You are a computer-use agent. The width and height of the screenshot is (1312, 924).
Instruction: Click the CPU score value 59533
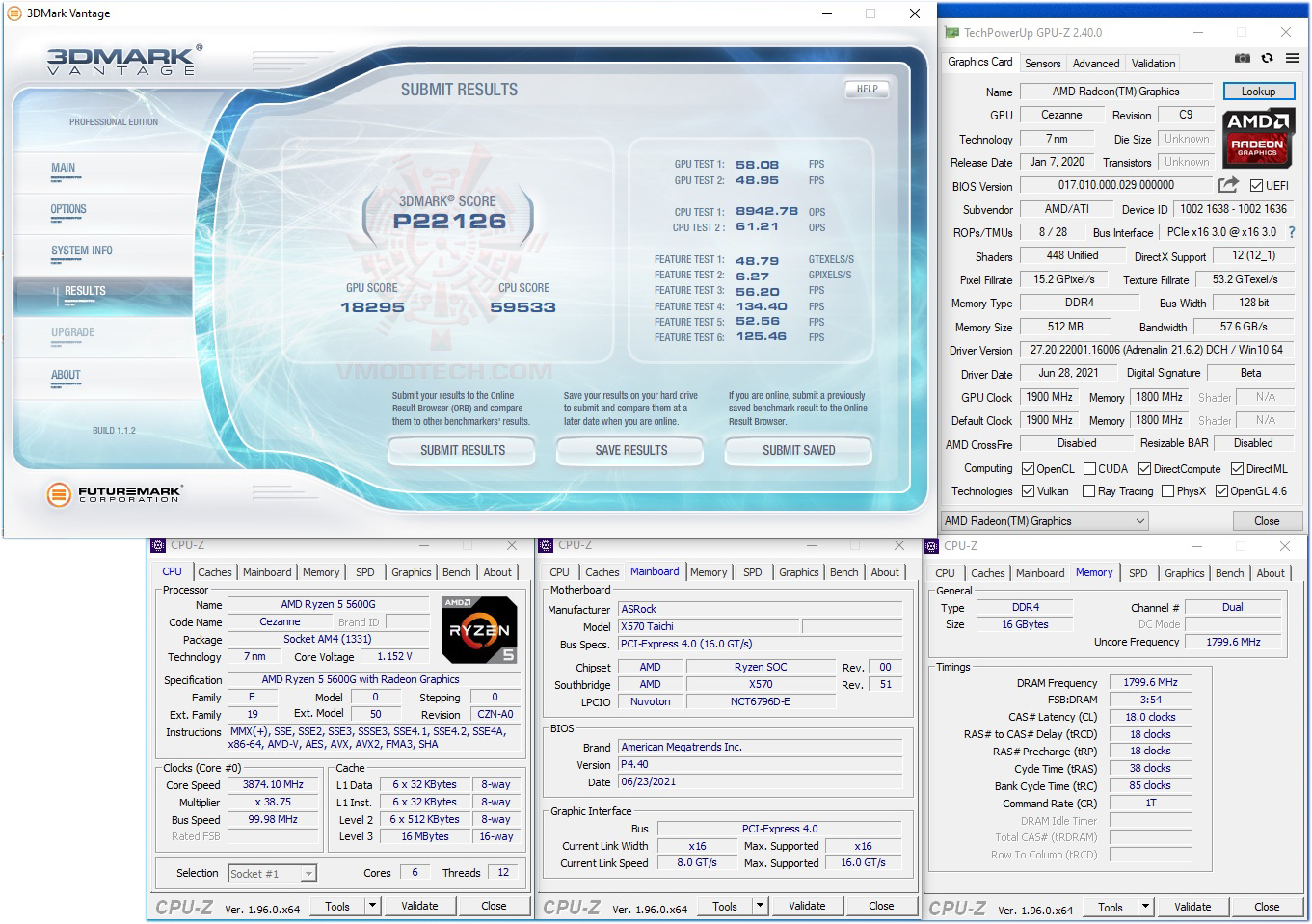click(x=523, y=307)
